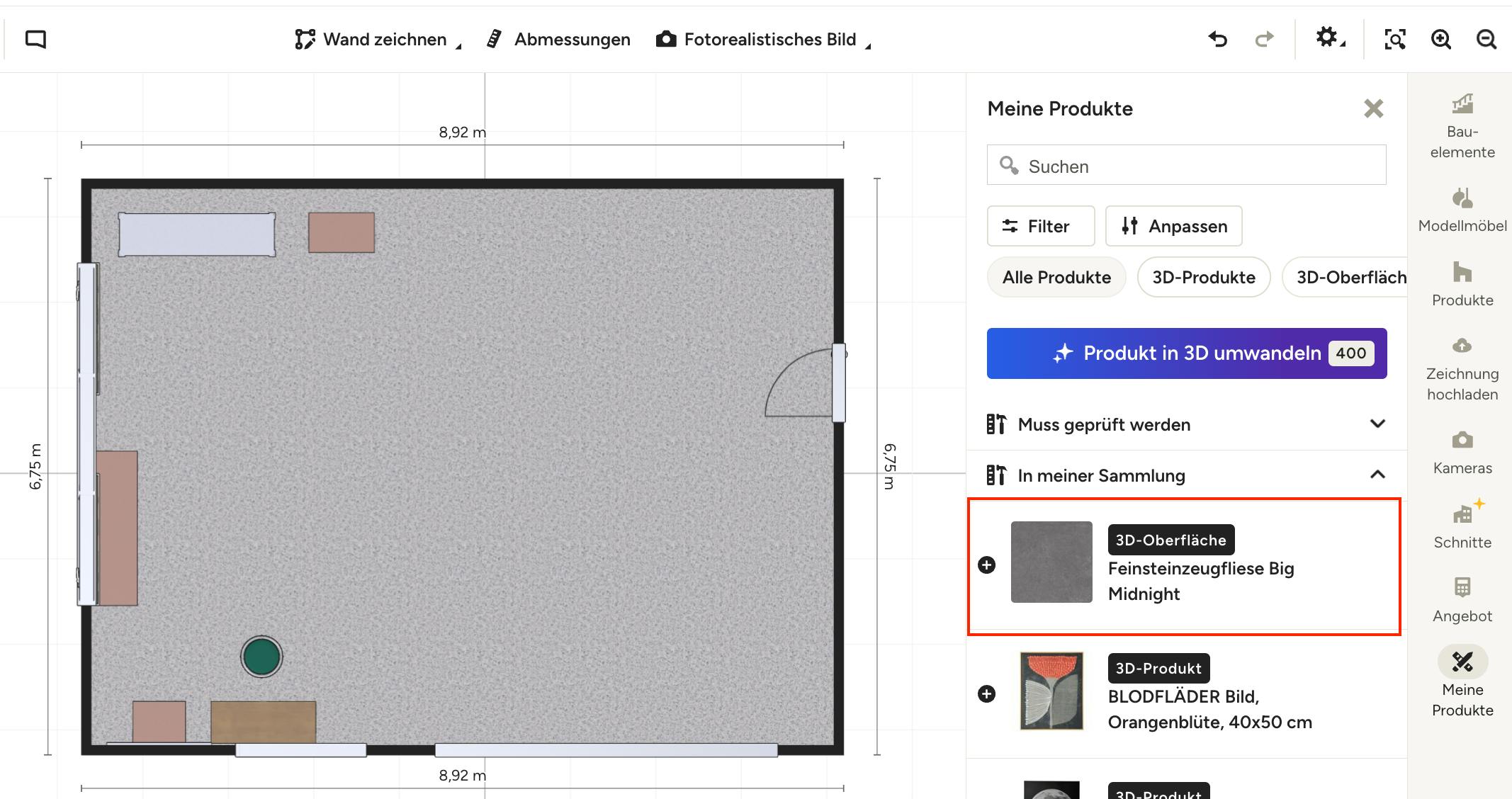Image resolution: width=1512 pixels, height=799 pixels.
Task: Open the Schnitte sidebar section
Action: (1462, 525)
